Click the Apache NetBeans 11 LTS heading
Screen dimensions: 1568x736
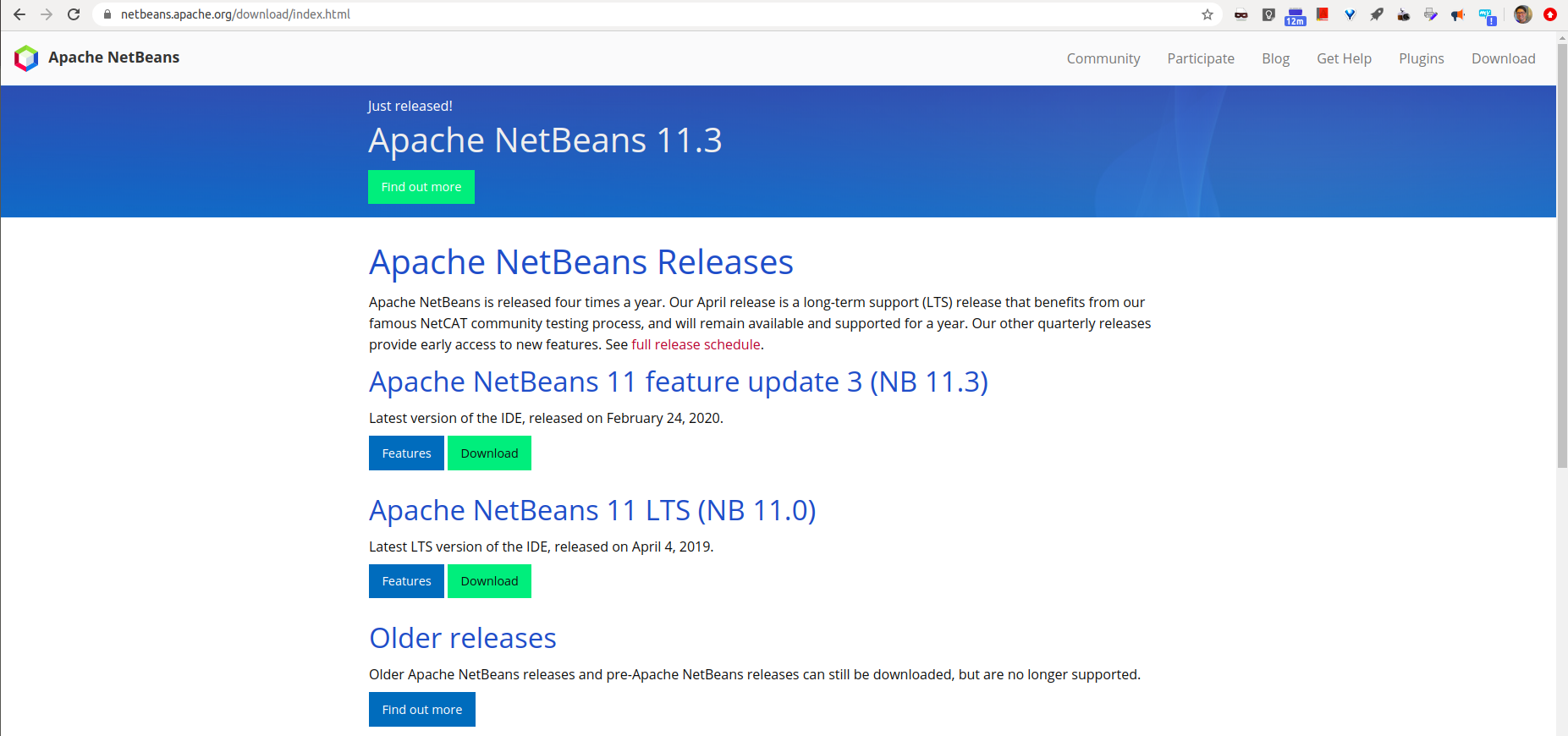592,511
